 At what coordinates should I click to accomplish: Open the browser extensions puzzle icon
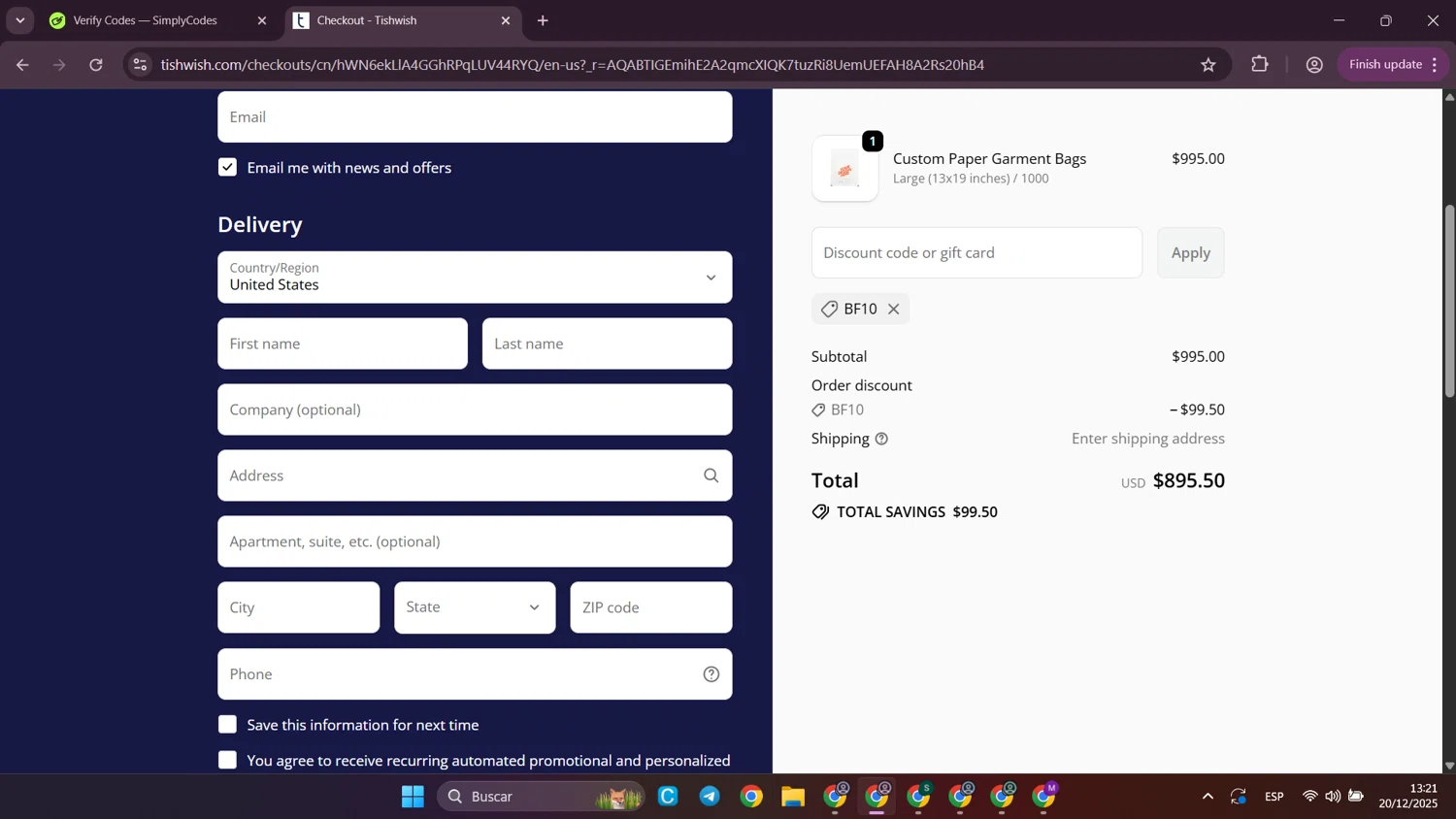(1260, 65)
